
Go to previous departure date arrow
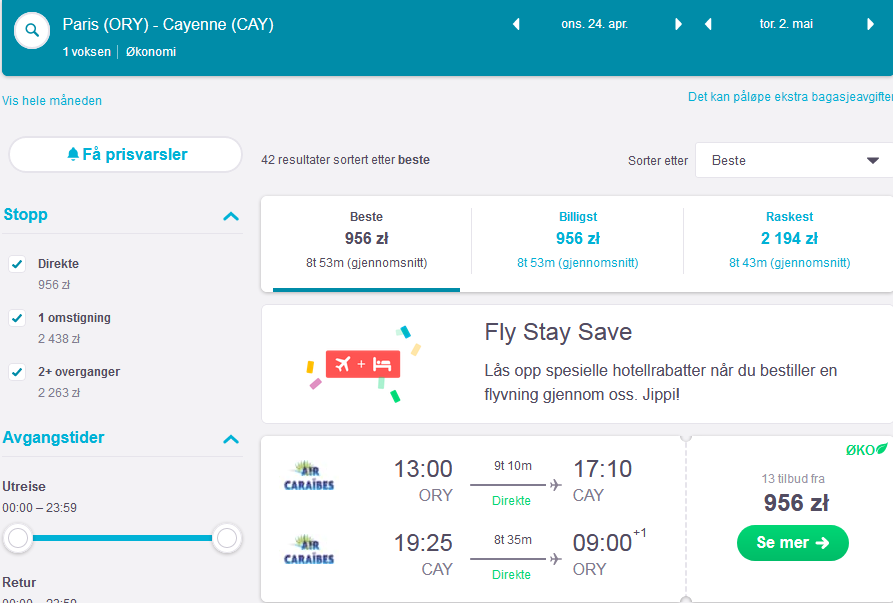516,24
